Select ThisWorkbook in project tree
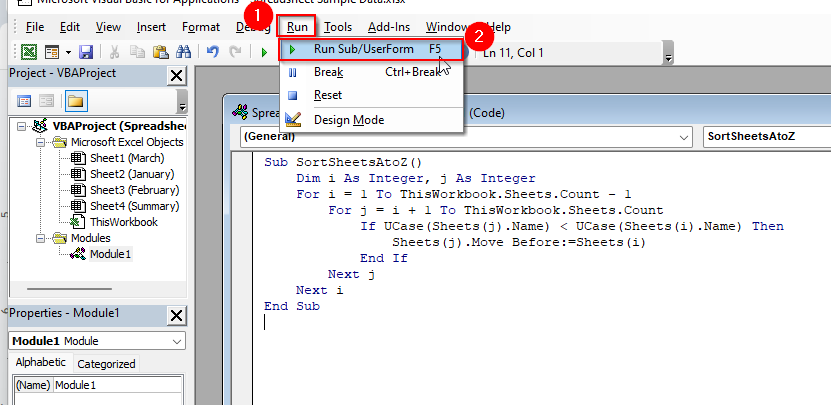The image size is (831, 405). click(123, 222)
